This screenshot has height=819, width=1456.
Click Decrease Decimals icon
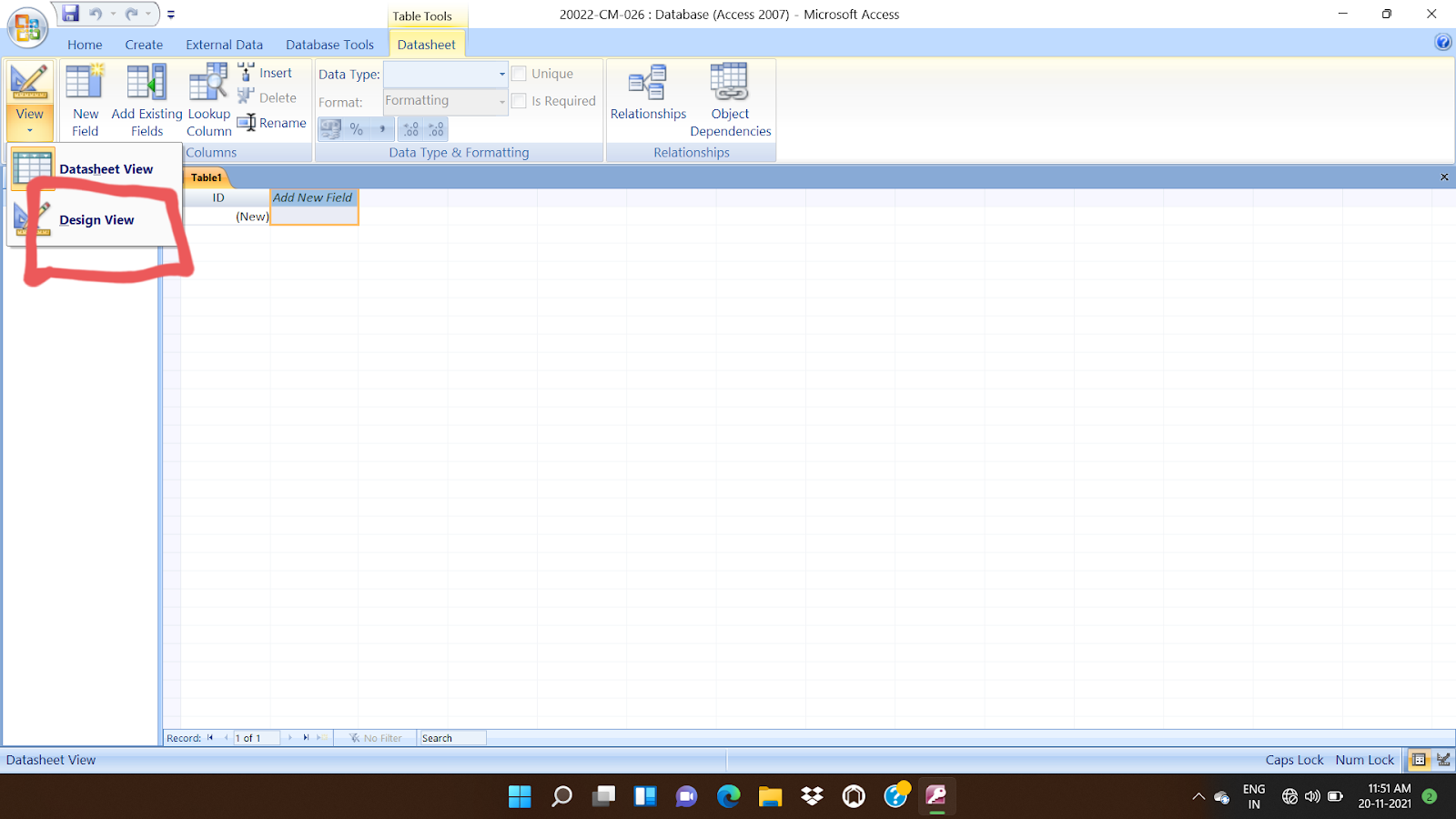(437, 129)
